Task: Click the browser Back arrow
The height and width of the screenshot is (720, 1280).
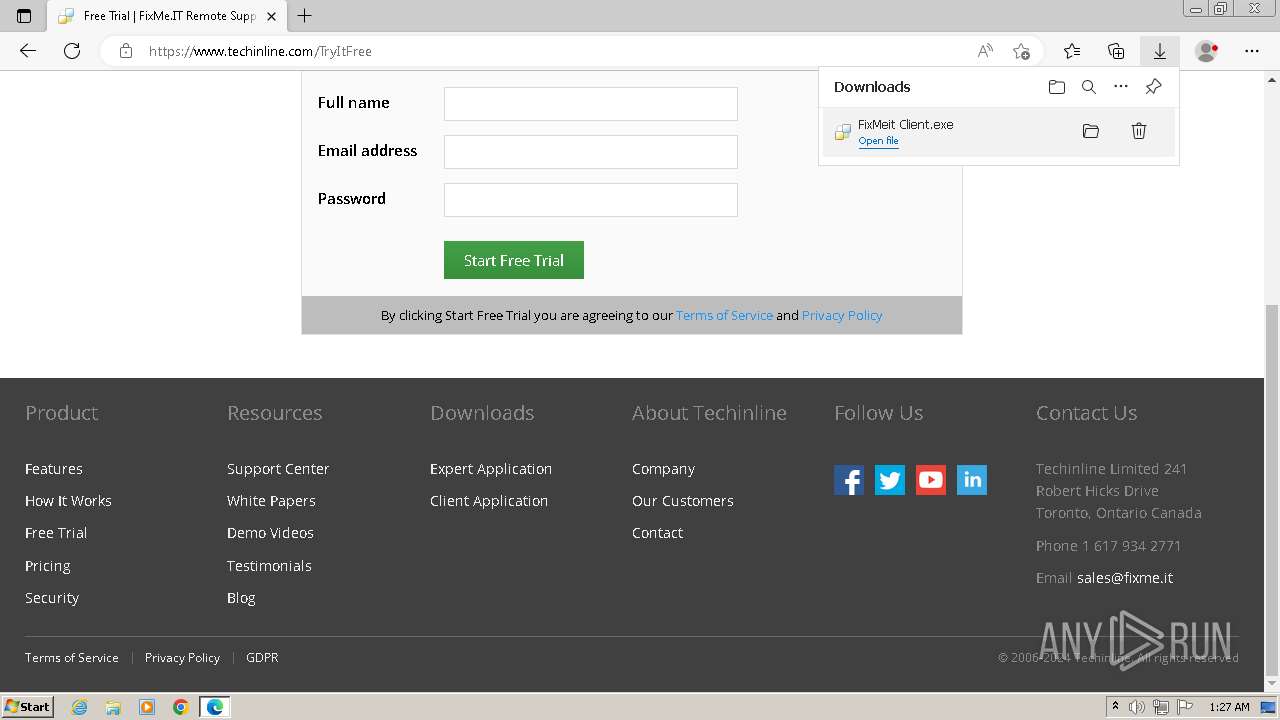Action: pos(28,51)
